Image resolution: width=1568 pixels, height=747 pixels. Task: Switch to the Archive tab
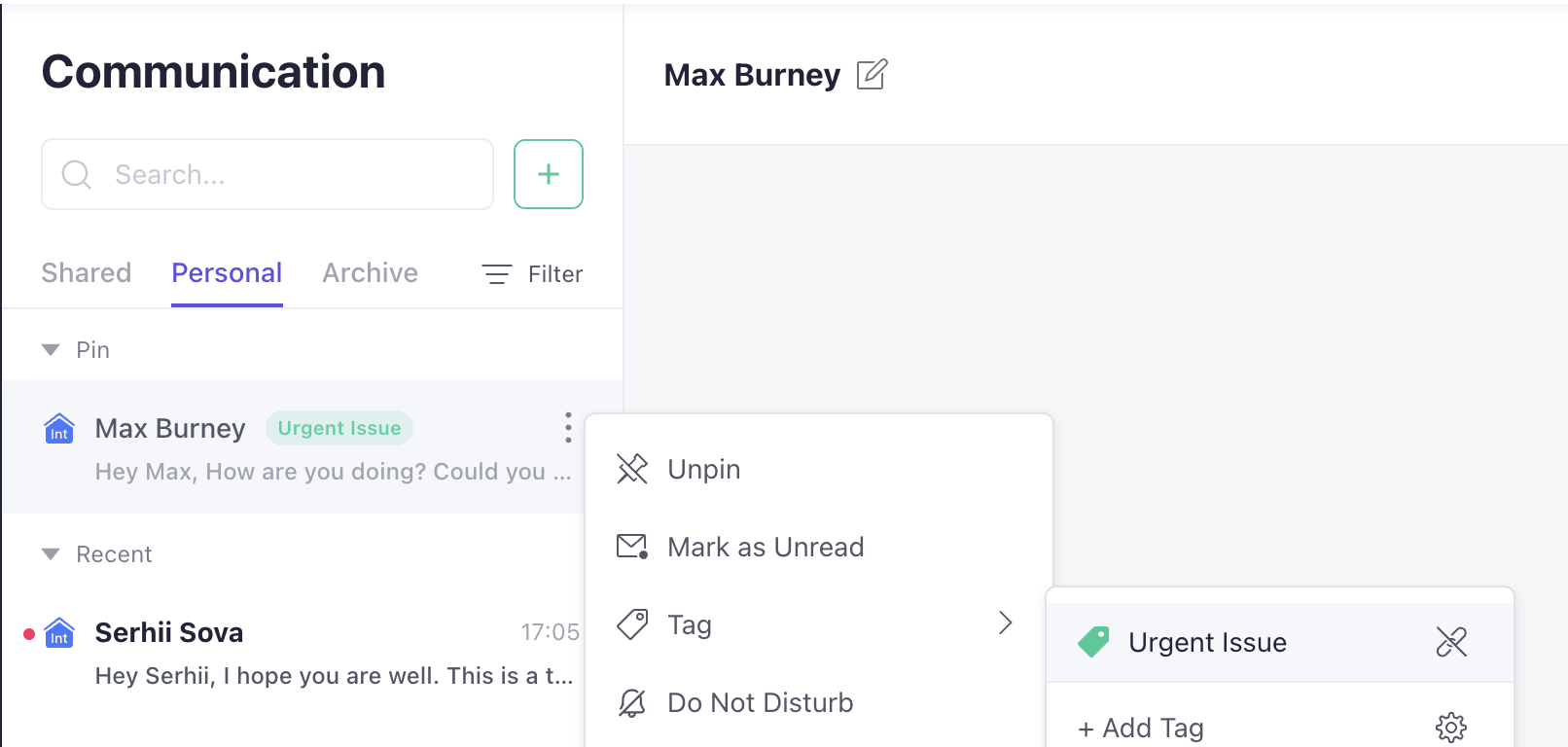(x=371, y=273)
